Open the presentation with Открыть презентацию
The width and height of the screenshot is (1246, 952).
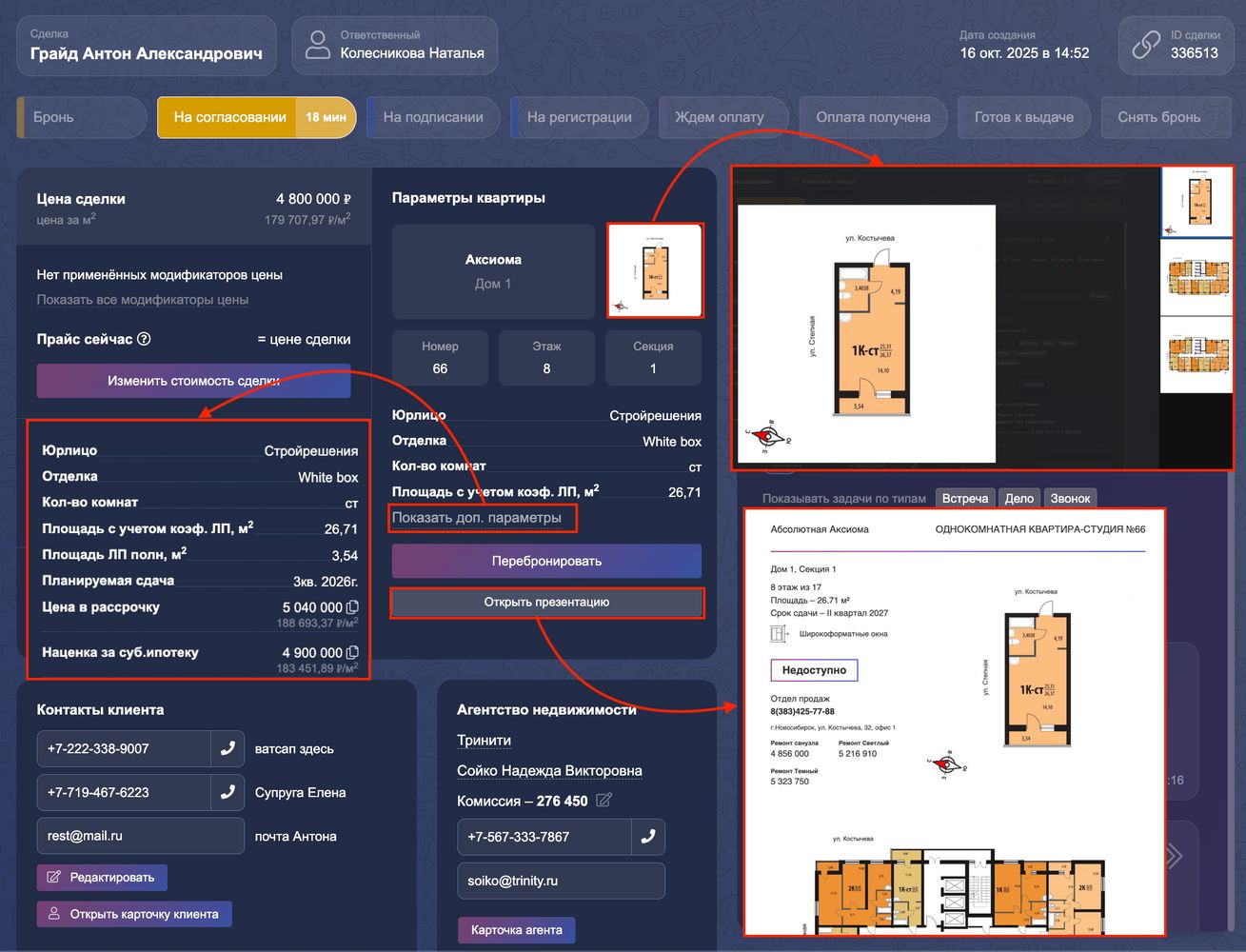[546, 603]
